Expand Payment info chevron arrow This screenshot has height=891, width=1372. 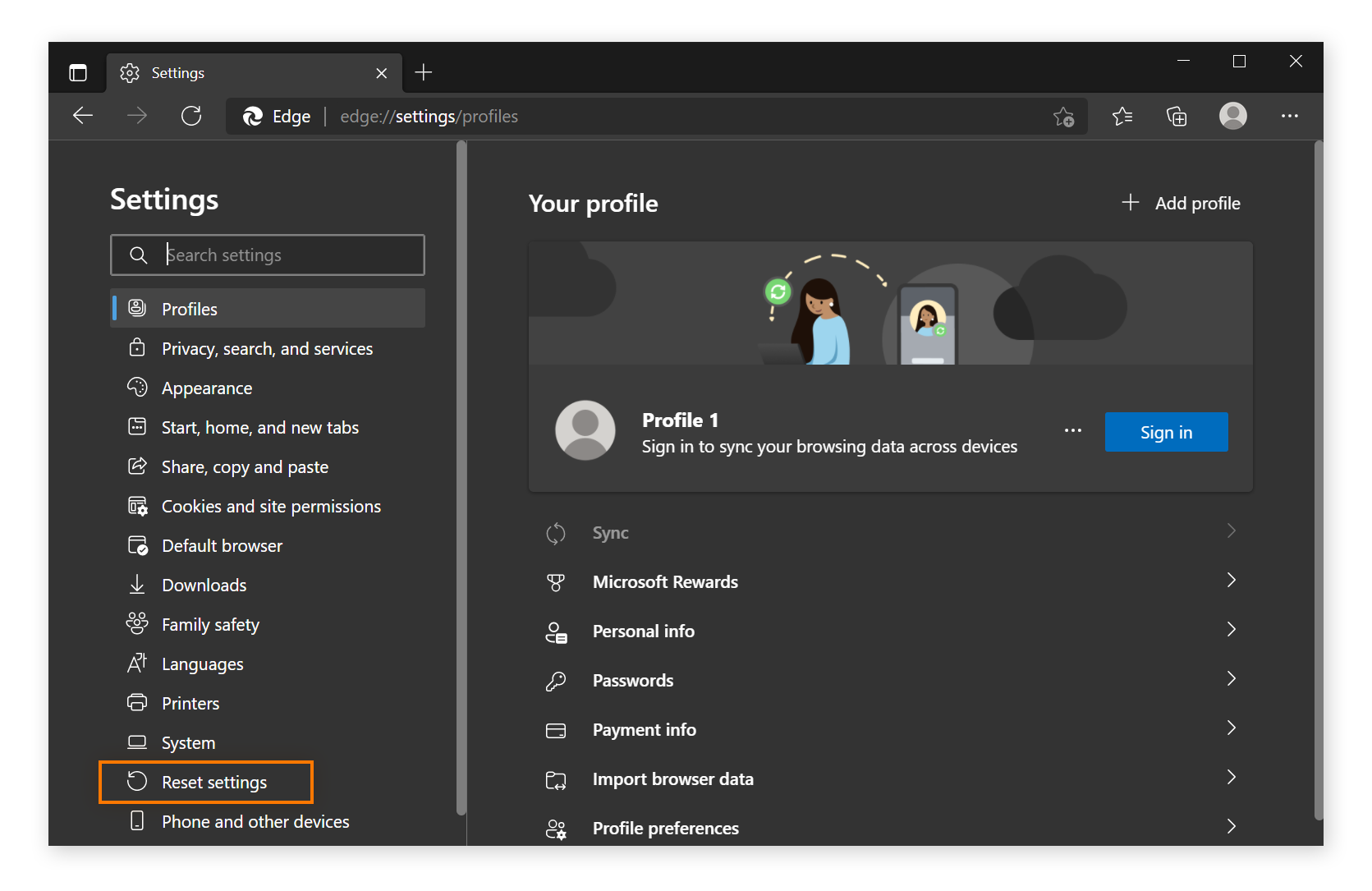(1231, 728)
